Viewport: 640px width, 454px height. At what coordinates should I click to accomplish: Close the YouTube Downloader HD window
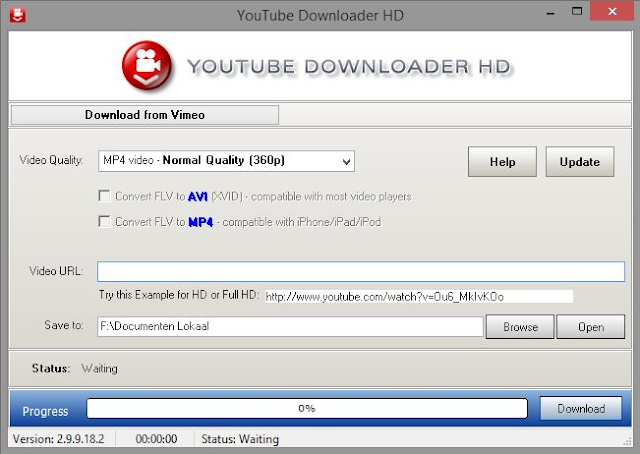[x=612, y=11]
